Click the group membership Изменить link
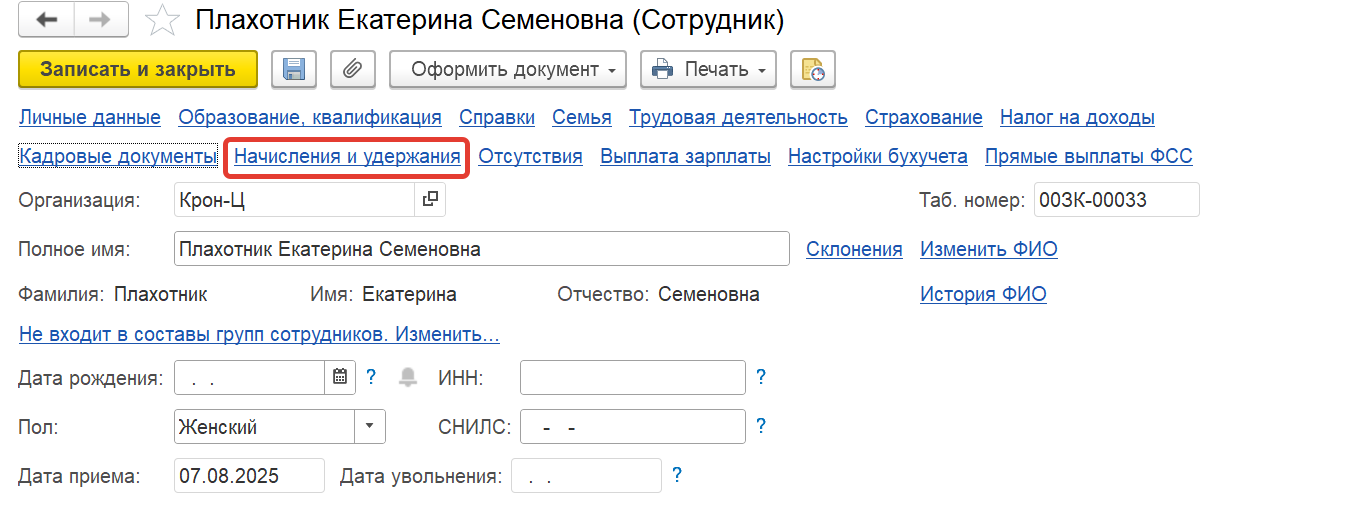The width and height of the screenshot is (1366, 505). click(260, 334)
